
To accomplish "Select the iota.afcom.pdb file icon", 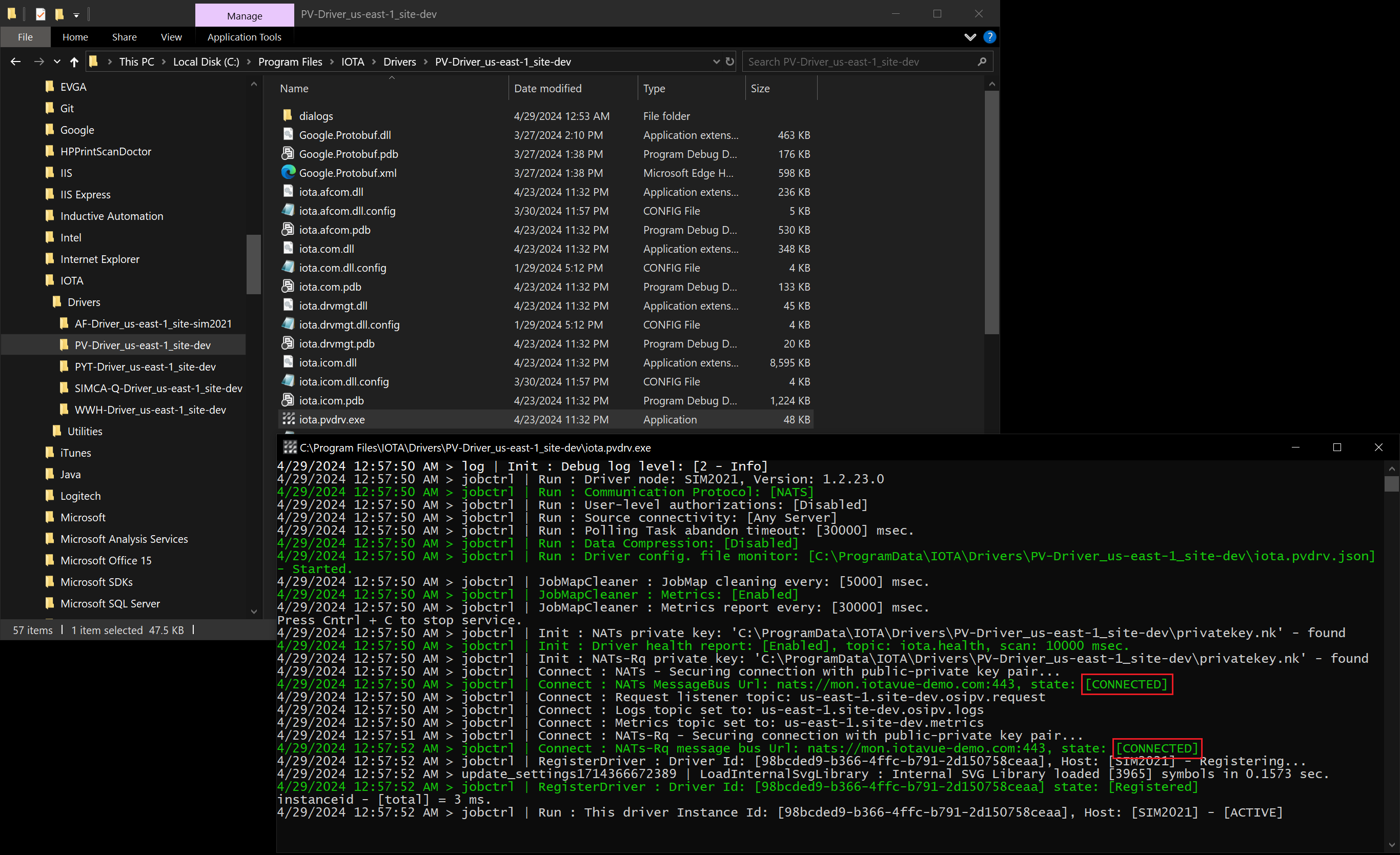I will point(288,230).
